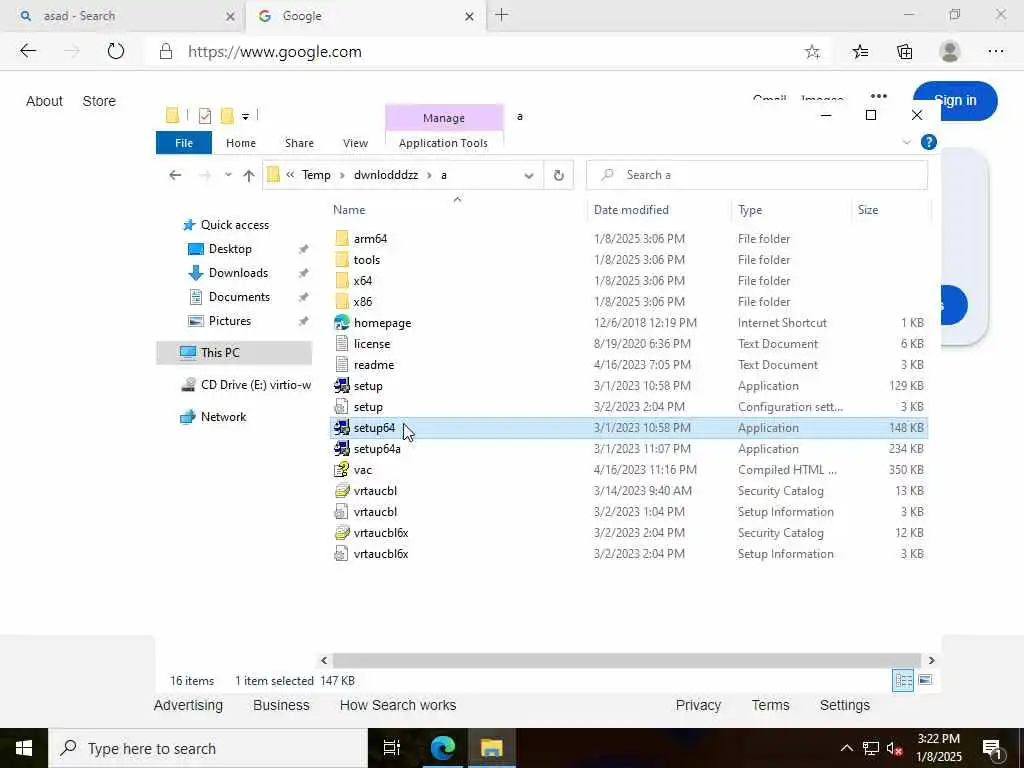The width and height of the screenshot is (1024, 768).
Task: Open the Windows Start menu
Action: click(x=24, y=748)
